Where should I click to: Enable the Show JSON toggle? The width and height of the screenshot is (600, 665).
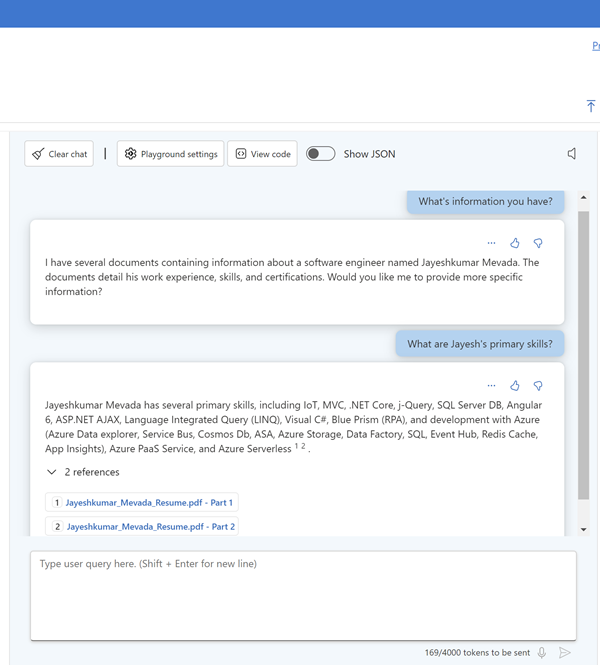click(x=320, y=154)
